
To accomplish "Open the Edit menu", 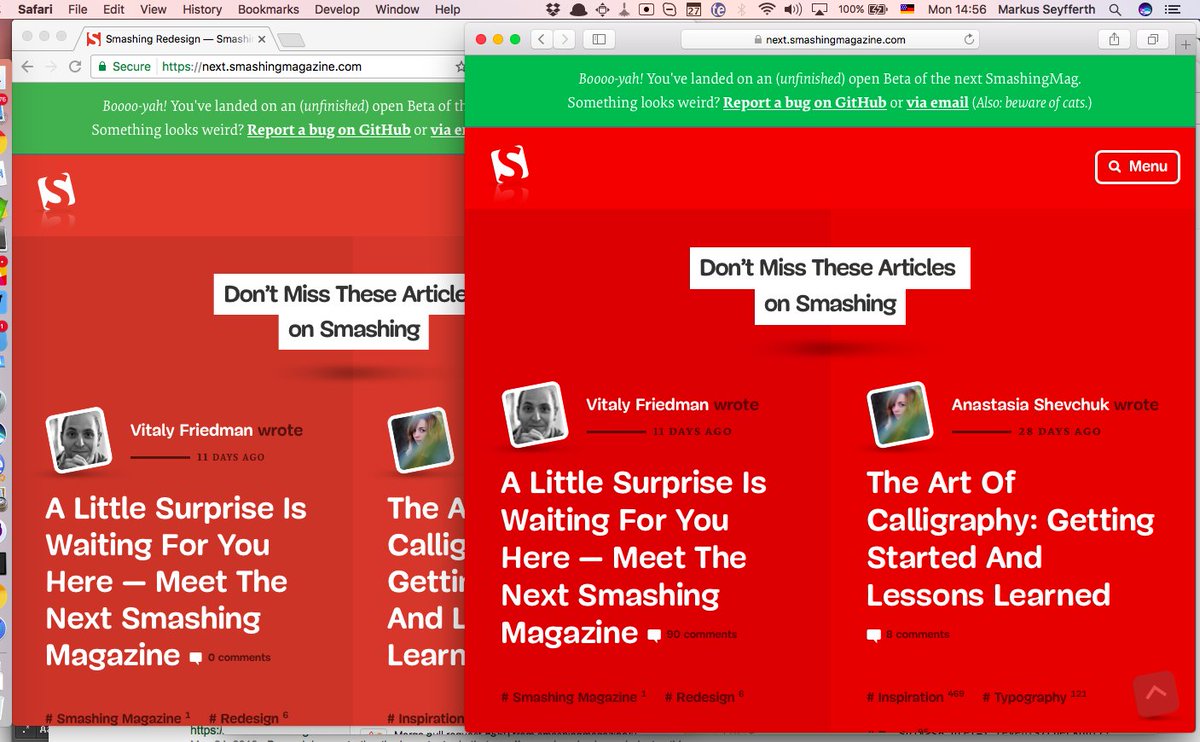I will 114,9.
